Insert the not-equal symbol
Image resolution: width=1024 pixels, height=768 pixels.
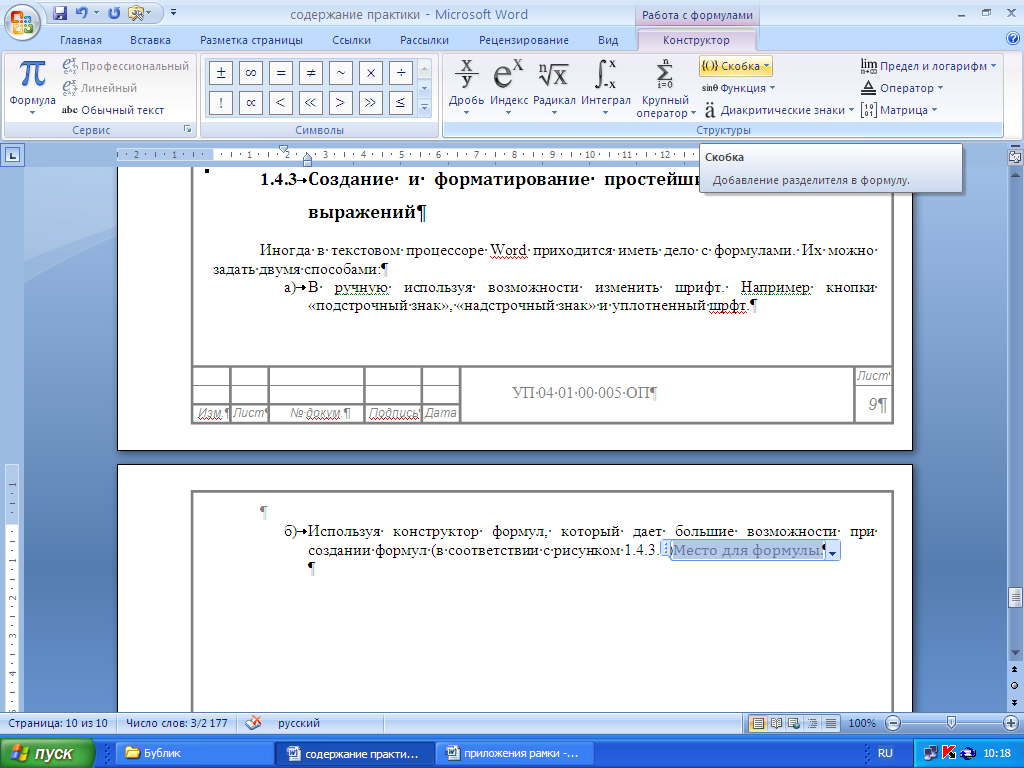(311, 73)
